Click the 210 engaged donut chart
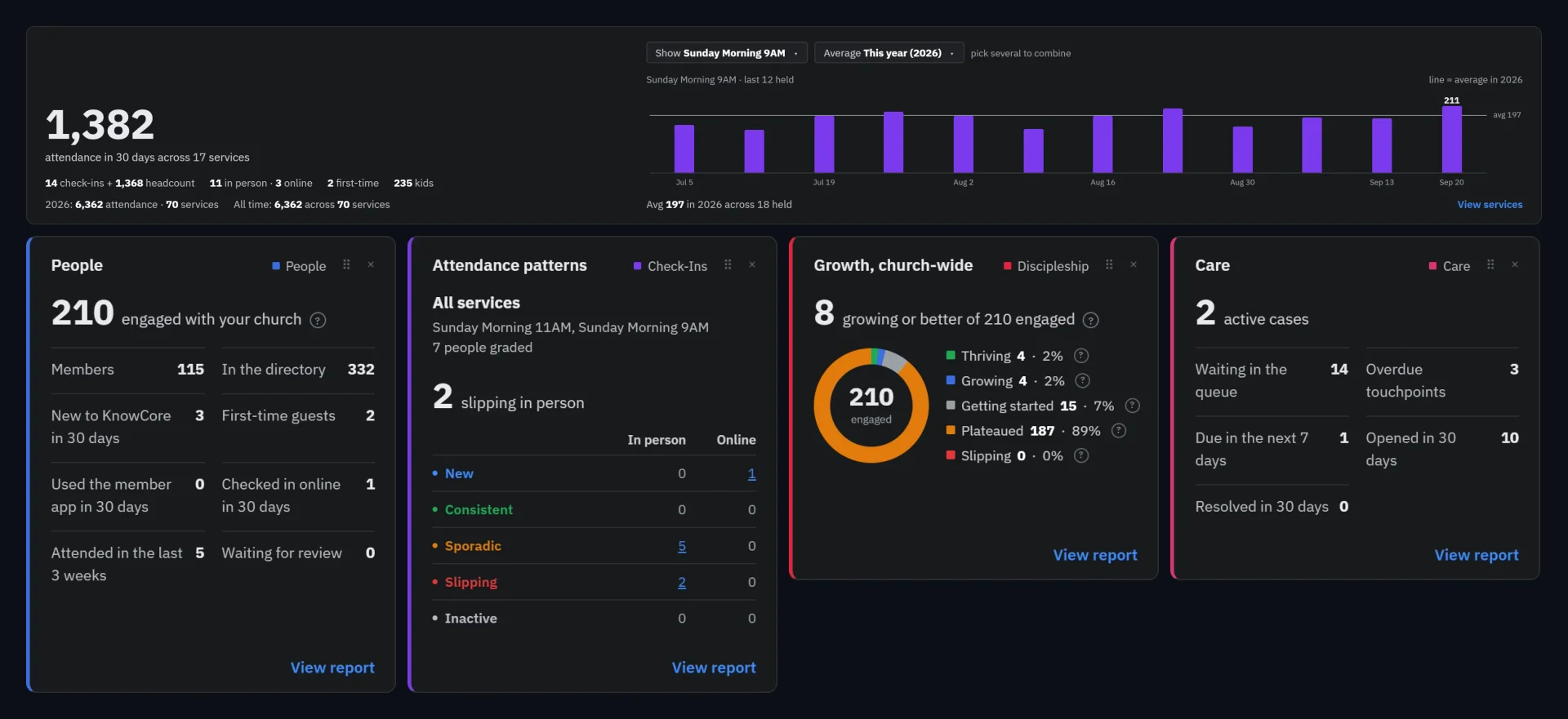 tap(871, 406)
